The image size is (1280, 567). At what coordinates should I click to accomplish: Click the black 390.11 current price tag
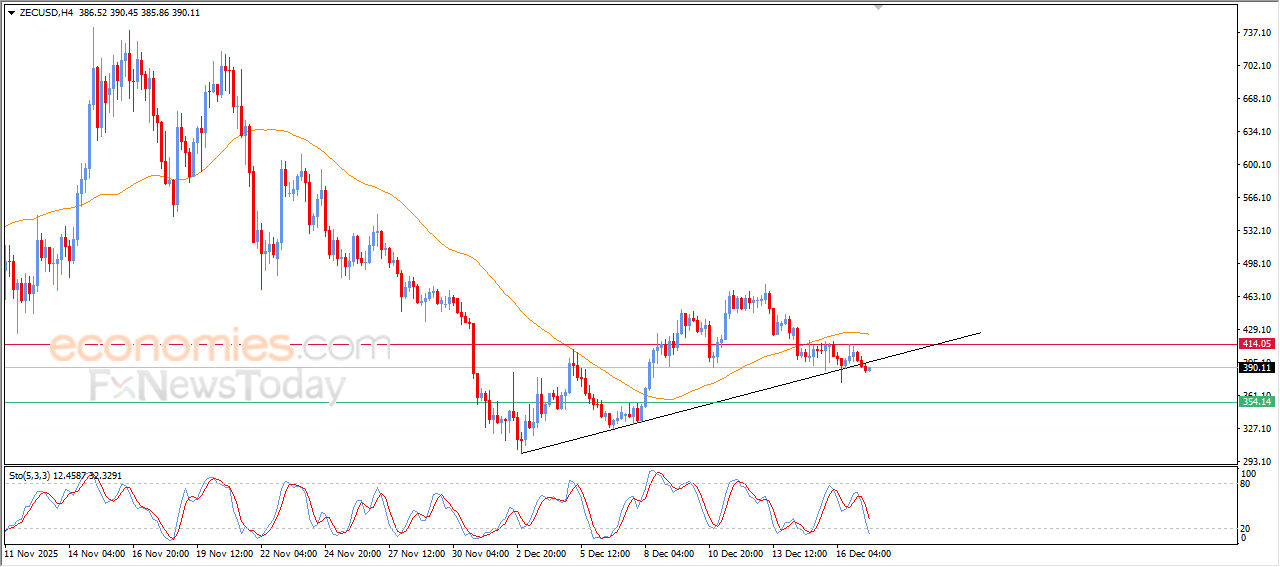click(x=1255, y=367)
